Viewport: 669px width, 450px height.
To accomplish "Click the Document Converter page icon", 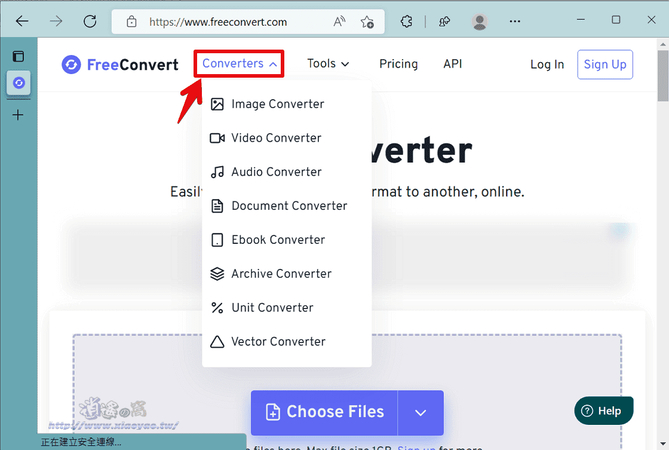I will coord(217,206).
